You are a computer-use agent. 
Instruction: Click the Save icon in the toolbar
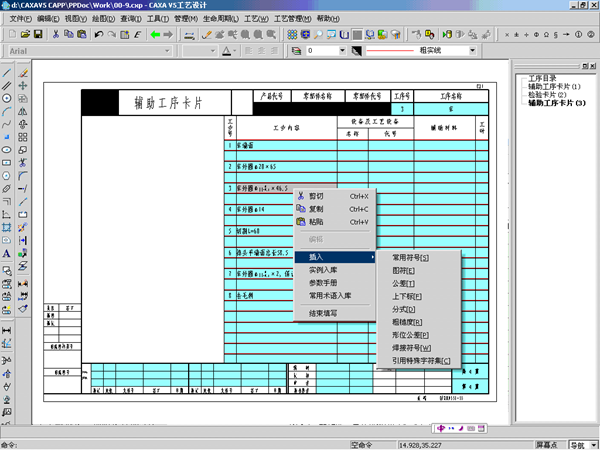(x=37, y=34)
